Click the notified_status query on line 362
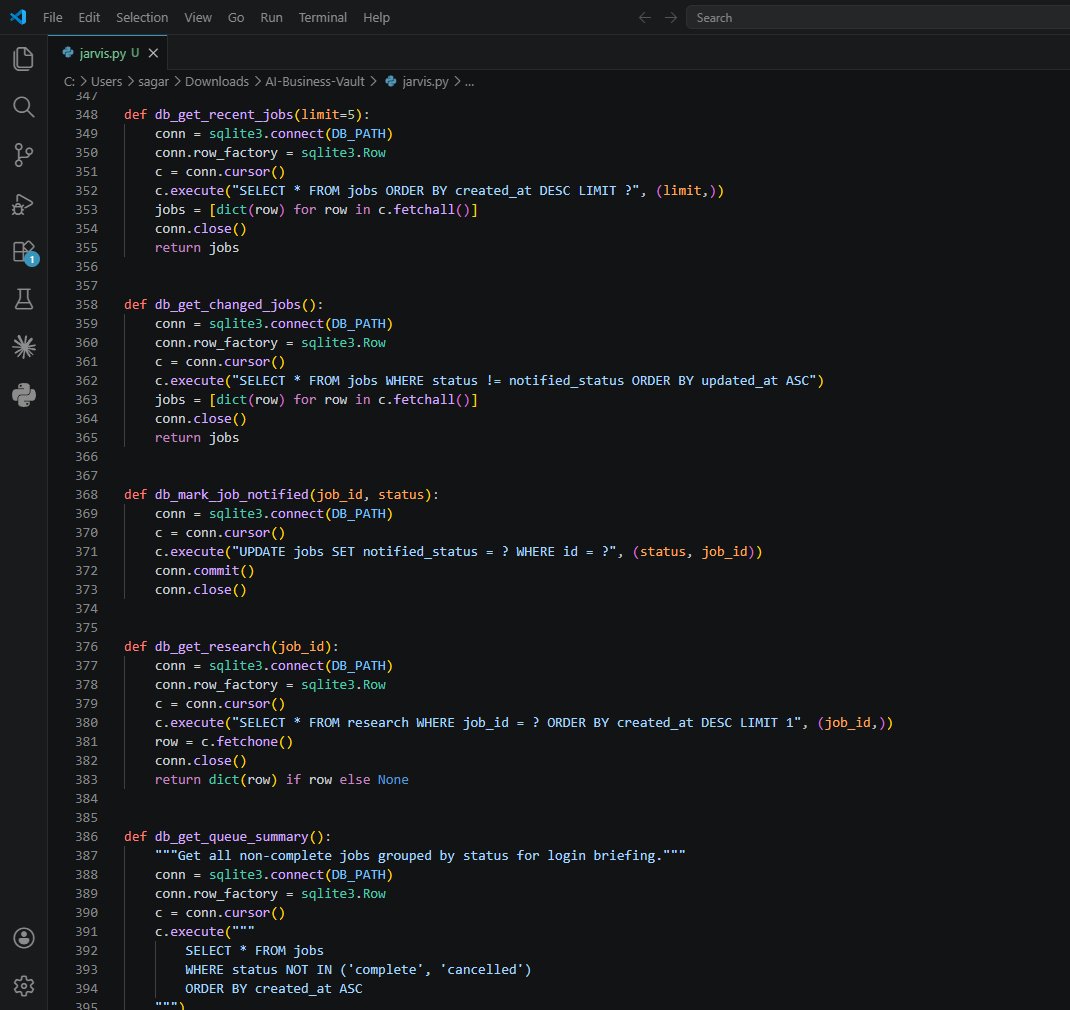This screenshot has width=1070, height=1010. pos(524,380)
